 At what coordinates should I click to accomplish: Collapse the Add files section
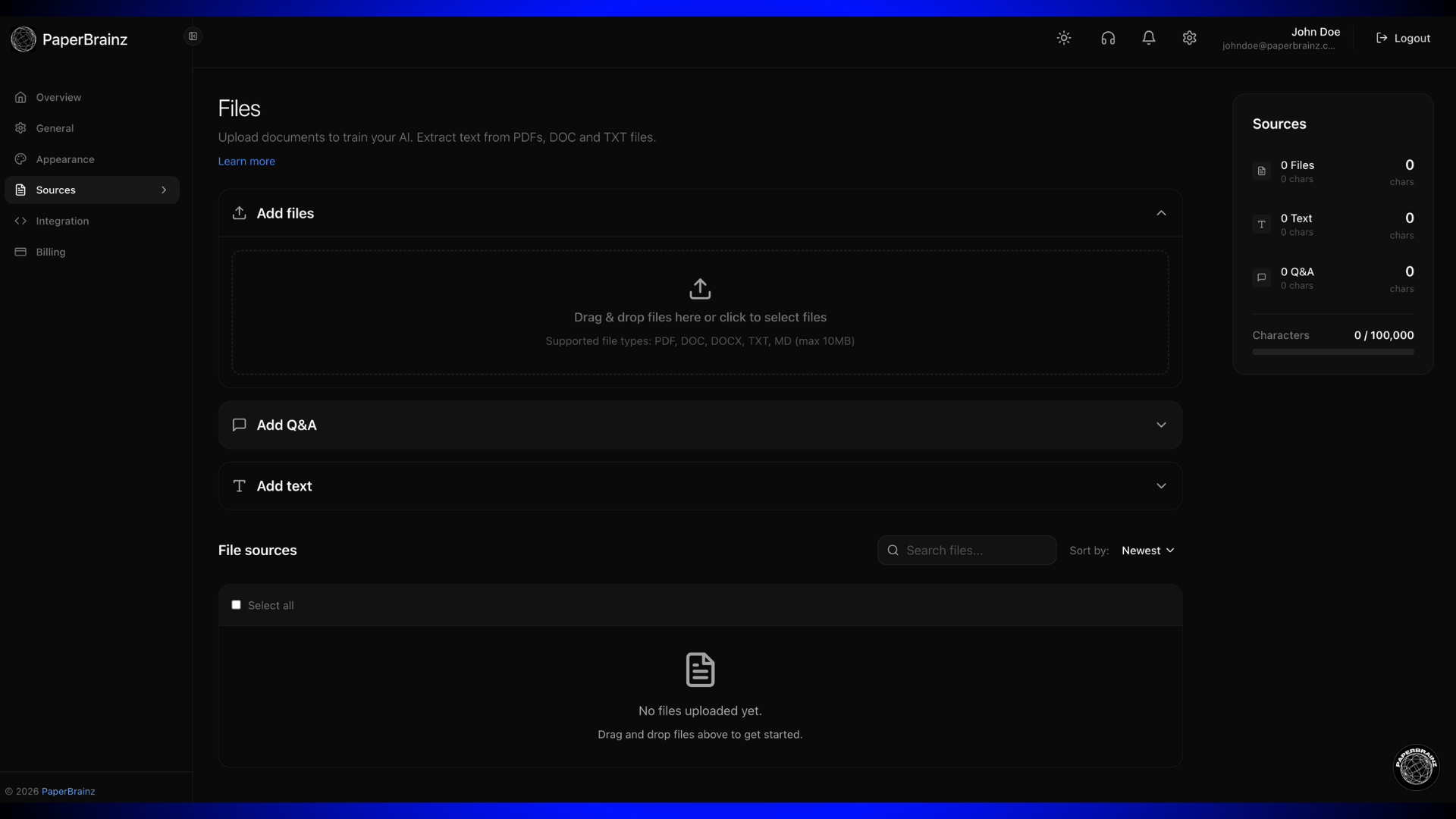click(x=1161, y=213)
